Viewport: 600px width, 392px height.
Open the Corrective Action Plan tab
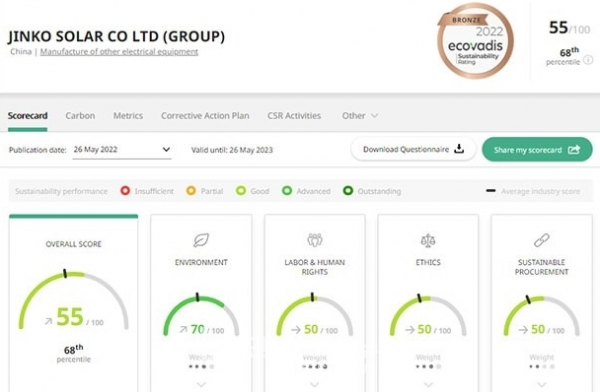(205, 116)
